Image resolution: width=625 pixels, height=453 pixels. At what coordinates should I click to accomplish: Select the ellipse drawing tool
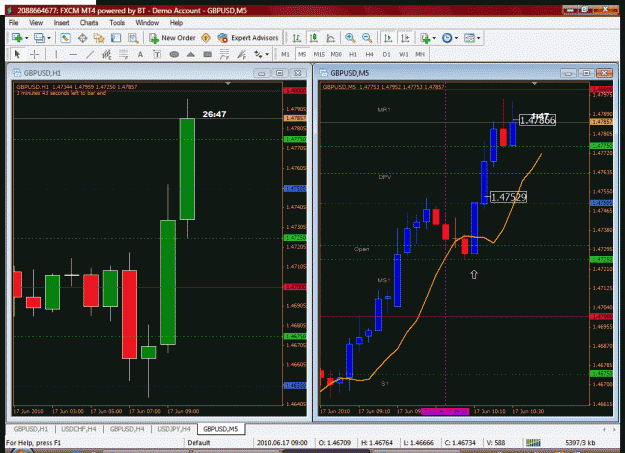point(174,54)
